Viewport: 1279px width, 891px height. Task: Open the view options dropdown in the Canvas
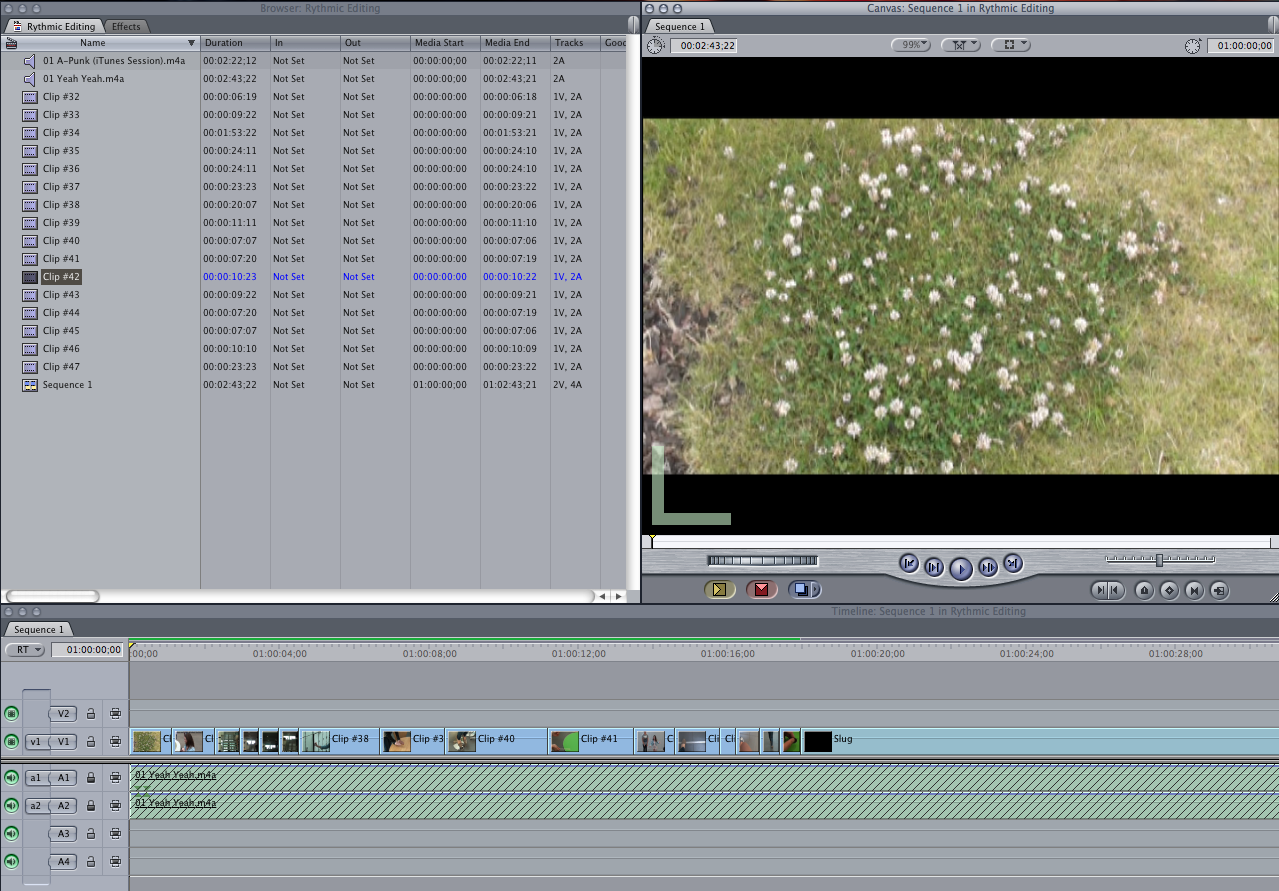click(1011, 44)
